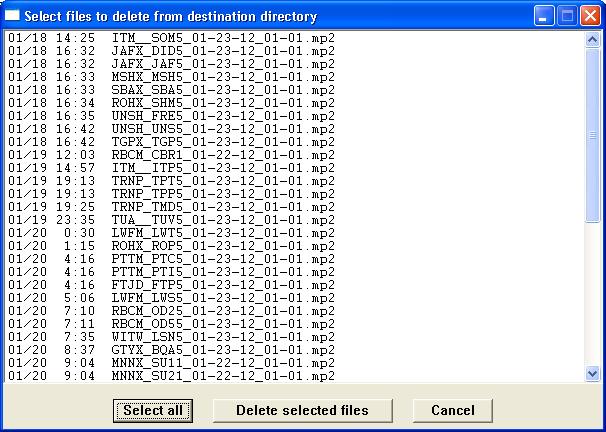Select file MNNX_SU21_01-22-12_01-01.mp2
This screenshot has width=606, height=432.
click(x=296, y=376)
